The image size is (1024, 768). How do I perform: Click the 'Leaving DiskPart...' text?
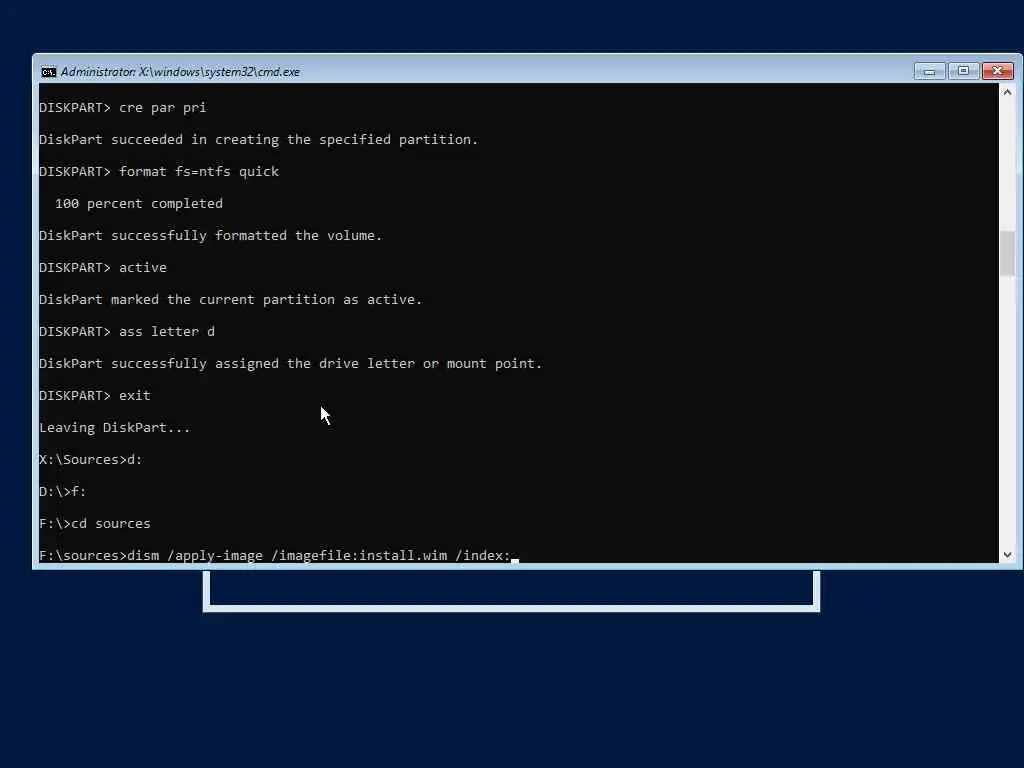(115, 428)
